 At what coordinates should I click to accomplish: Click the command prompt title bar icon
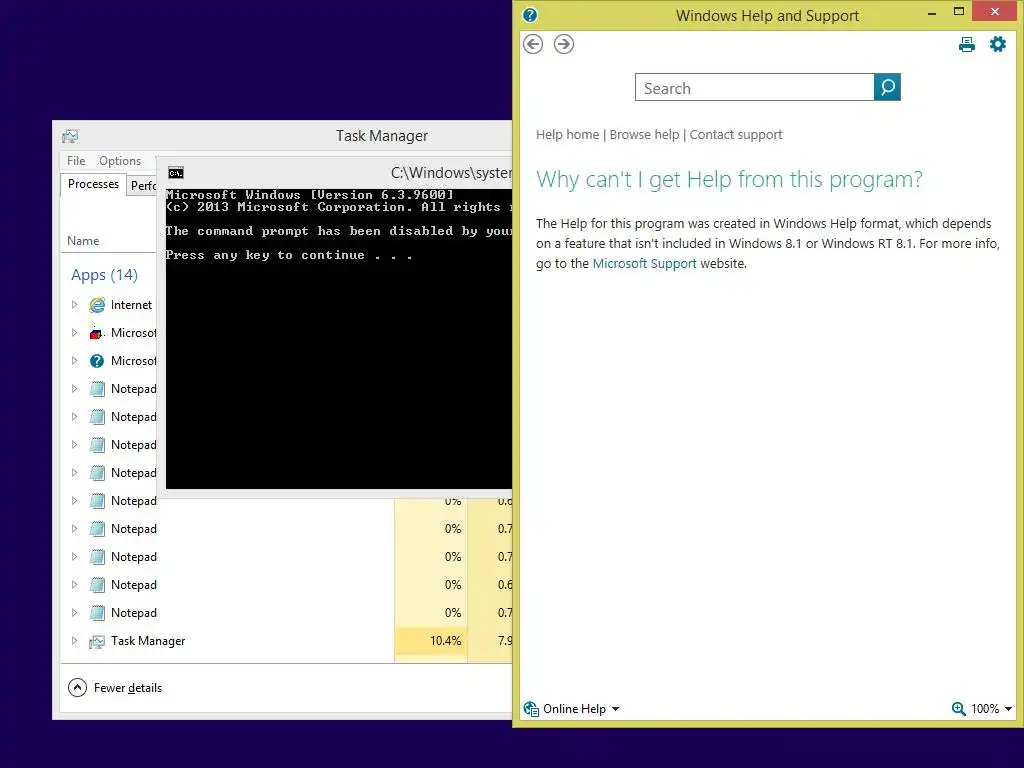176,173
